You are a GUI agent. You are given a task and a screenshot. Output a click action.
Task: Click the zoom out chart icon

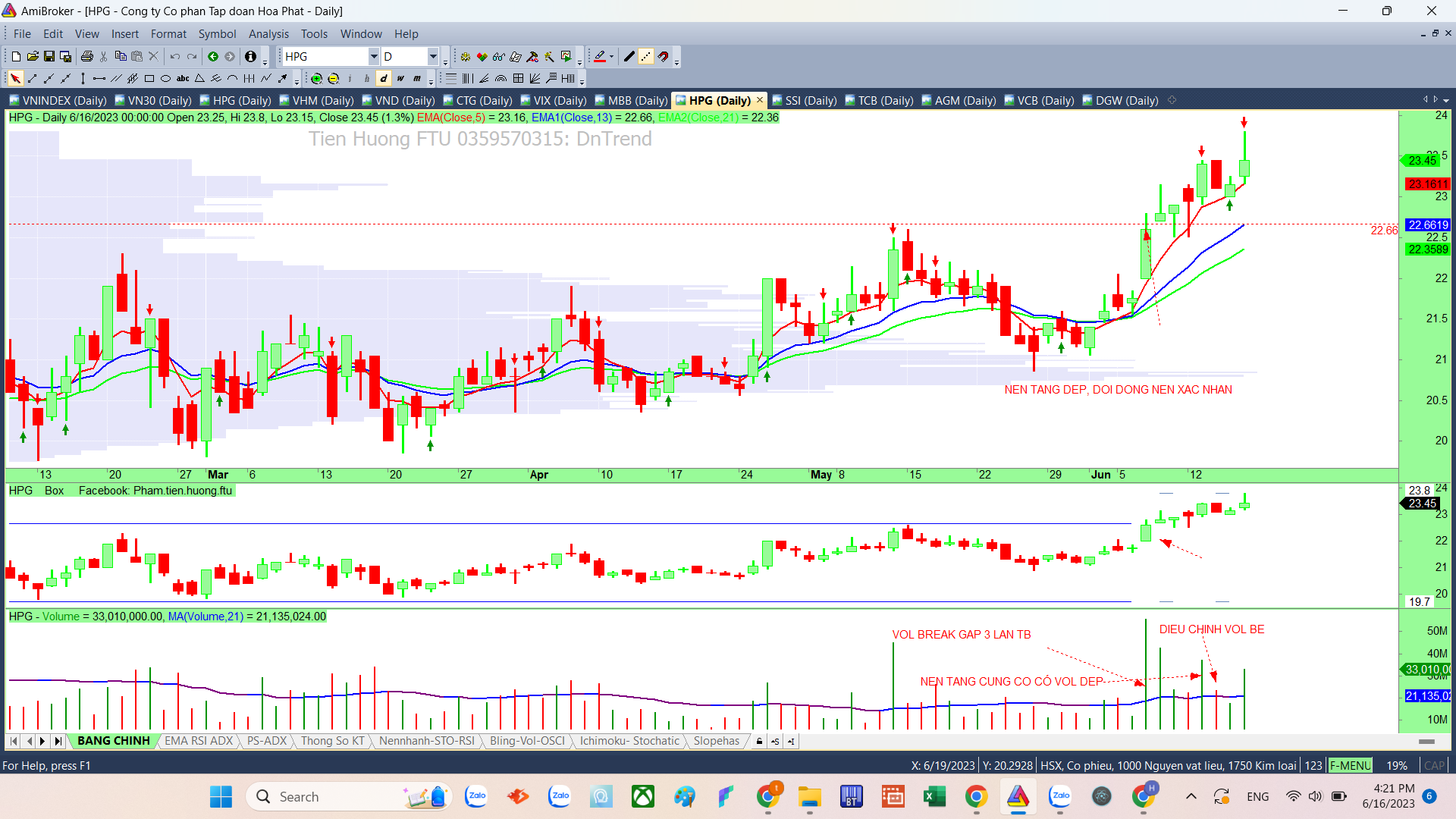click(333, 78)
